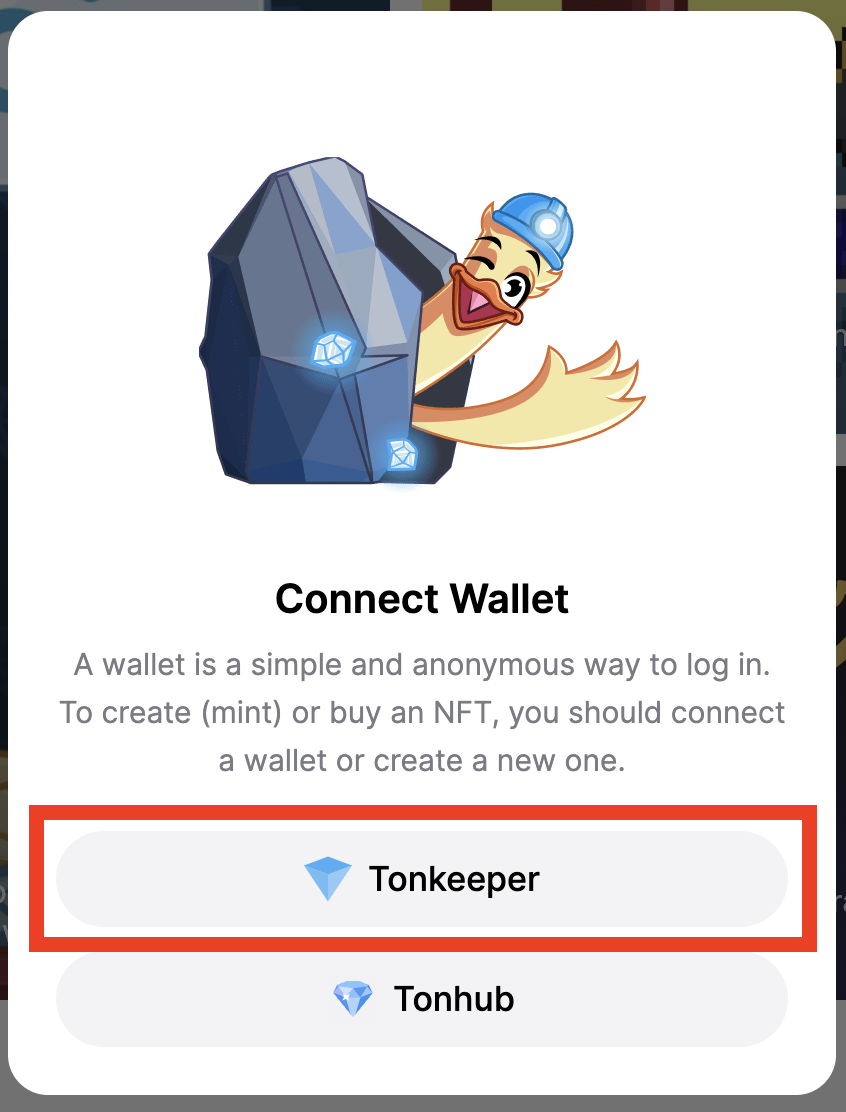This screenshot has height=1112, width=846.
Task: Click the duck's blue miner helmet
Action: pos(535,227)
